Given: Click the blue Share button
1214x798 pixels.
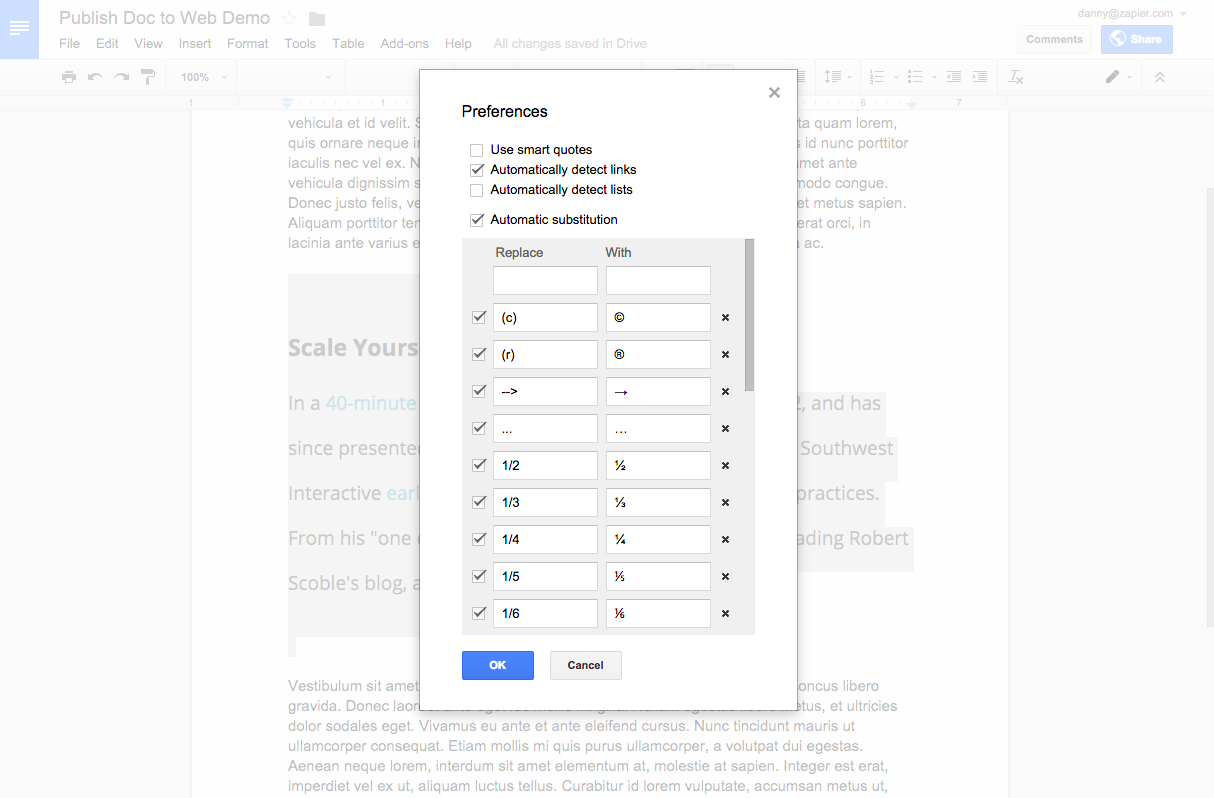Looking at the screenshot, I should pos(1137,39).
